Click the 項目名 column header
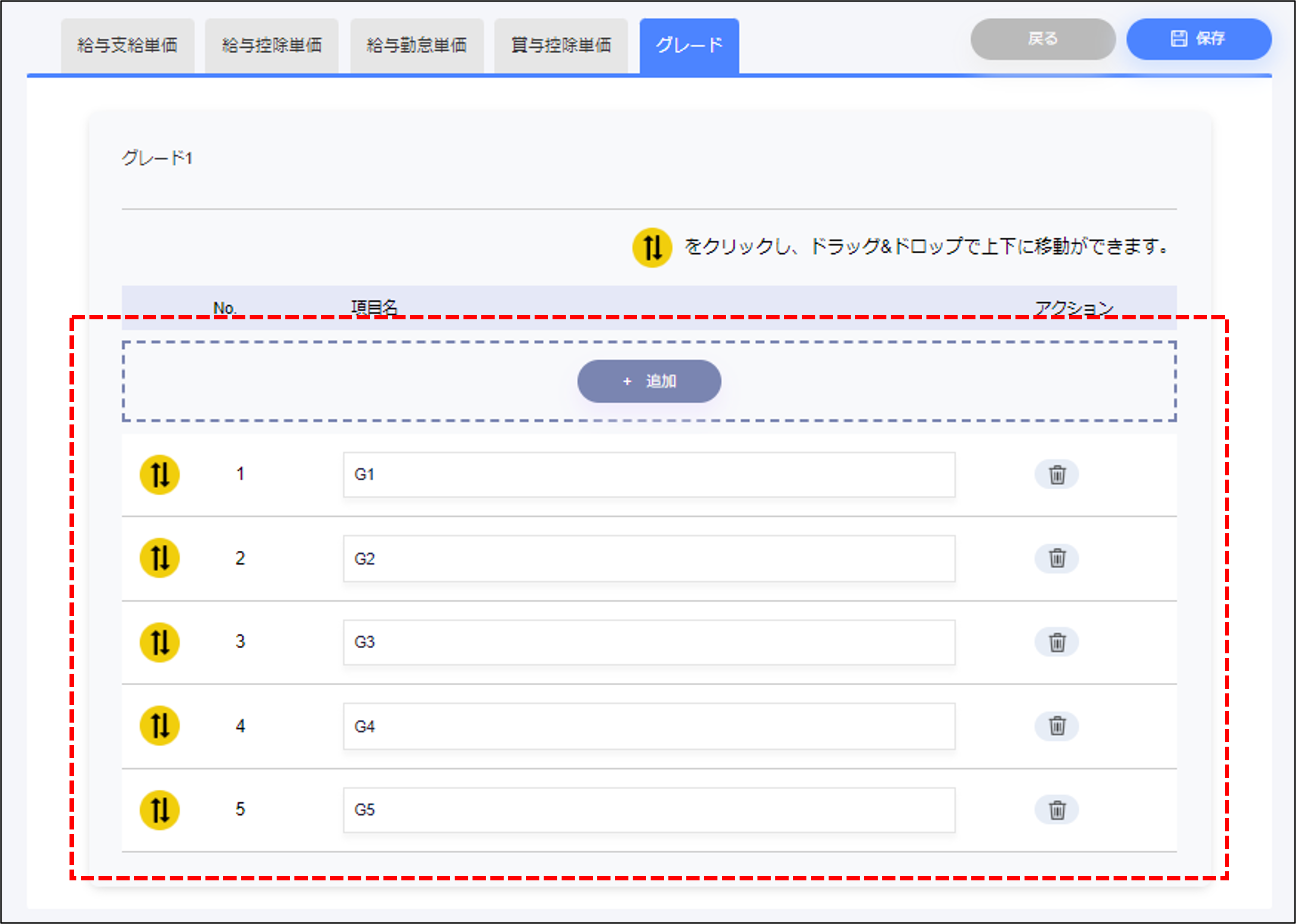The width and height of the screenshot is (1296, 924). (374, 308)
